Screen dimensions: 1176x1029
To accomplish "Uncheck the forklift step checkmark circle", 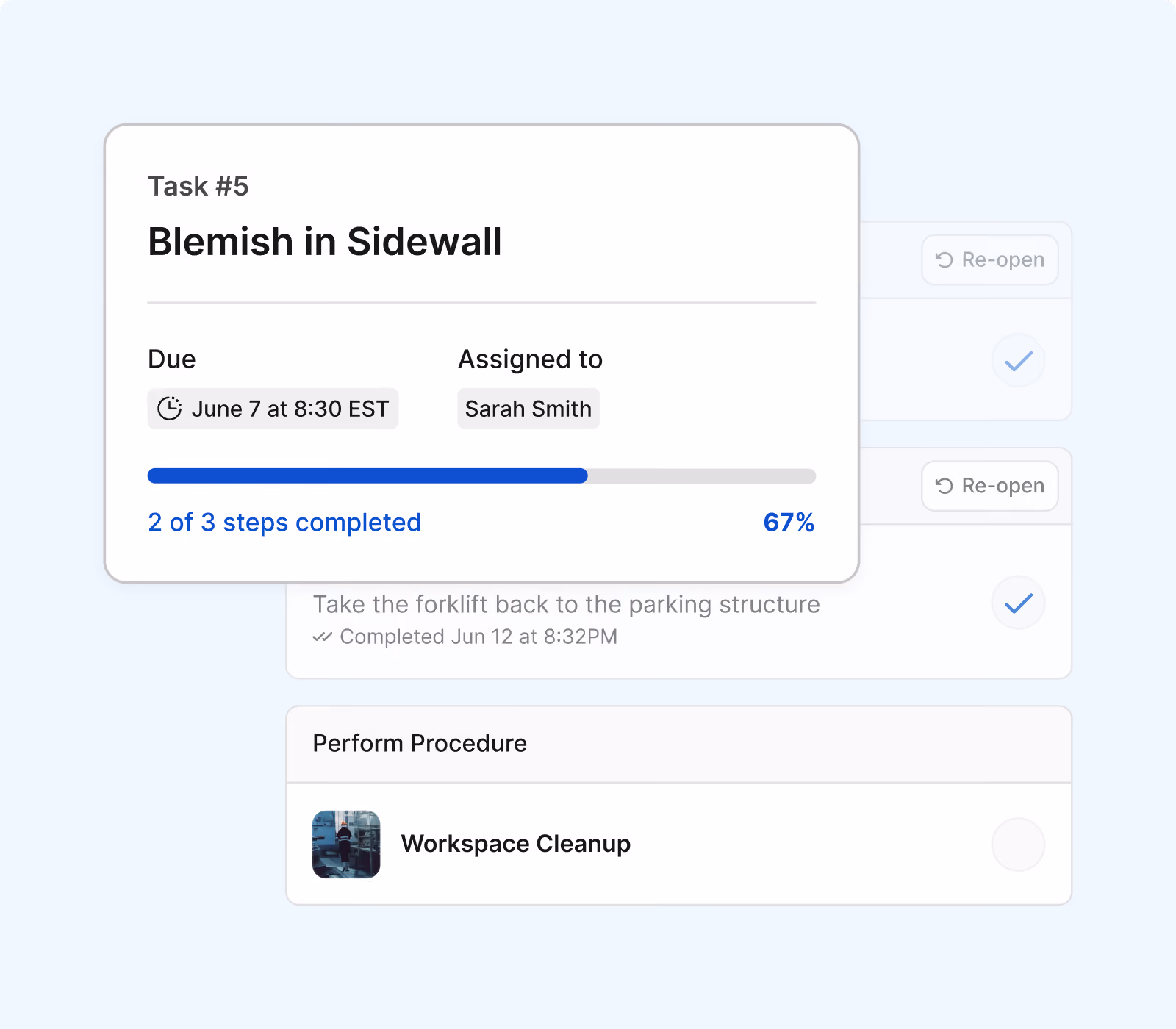I will click(1019, 603).
